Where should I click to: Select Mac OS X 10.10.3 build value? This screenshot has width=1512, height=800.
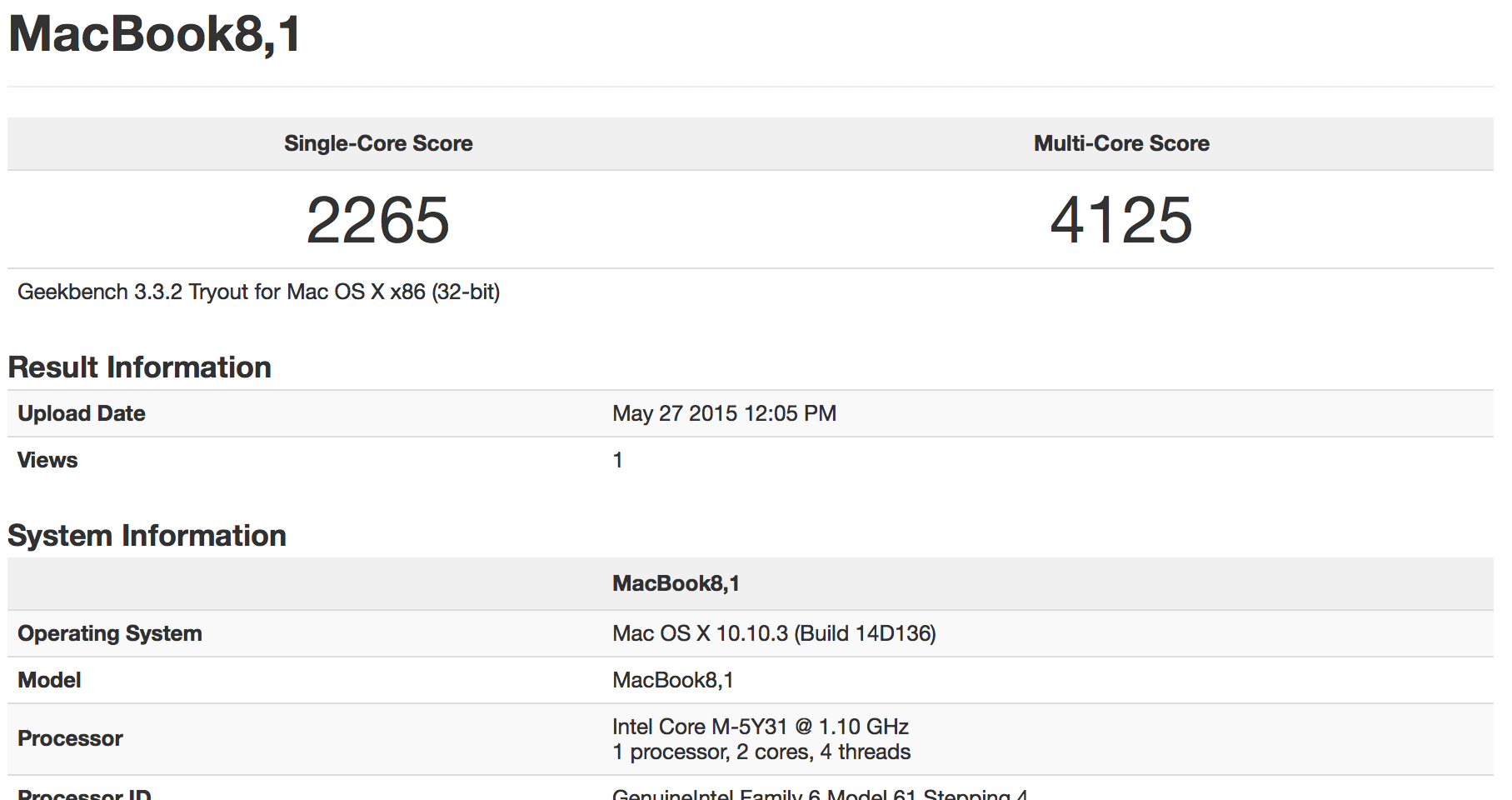pos(774,633)
